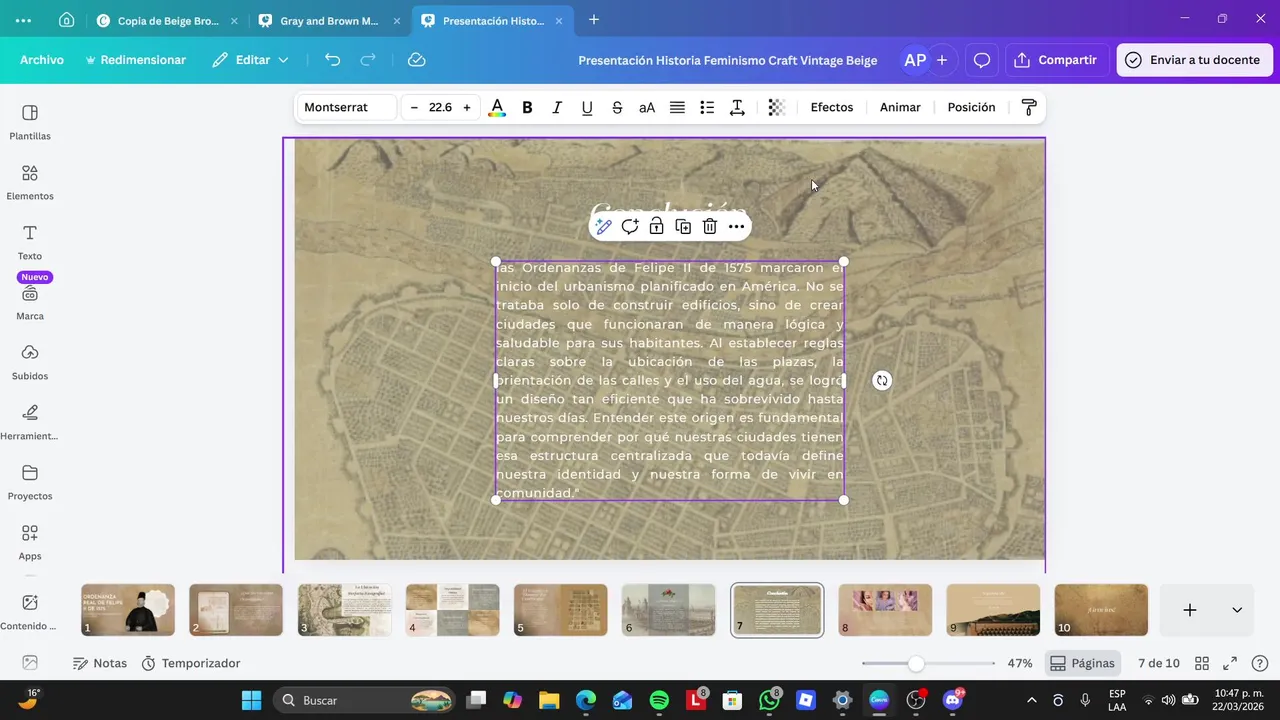The height and width of the screenshot is (720, 1280).
Task: Open the Marca brand panel
Action: (x=30, y=302)
